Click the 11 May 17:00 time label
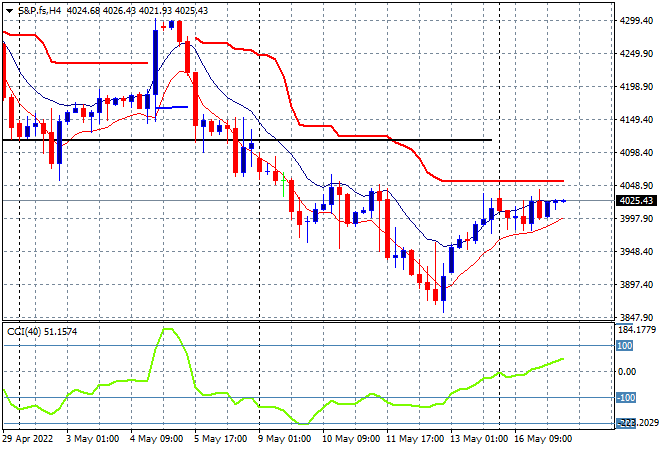The image size is (660, 450). coord(415,439)
